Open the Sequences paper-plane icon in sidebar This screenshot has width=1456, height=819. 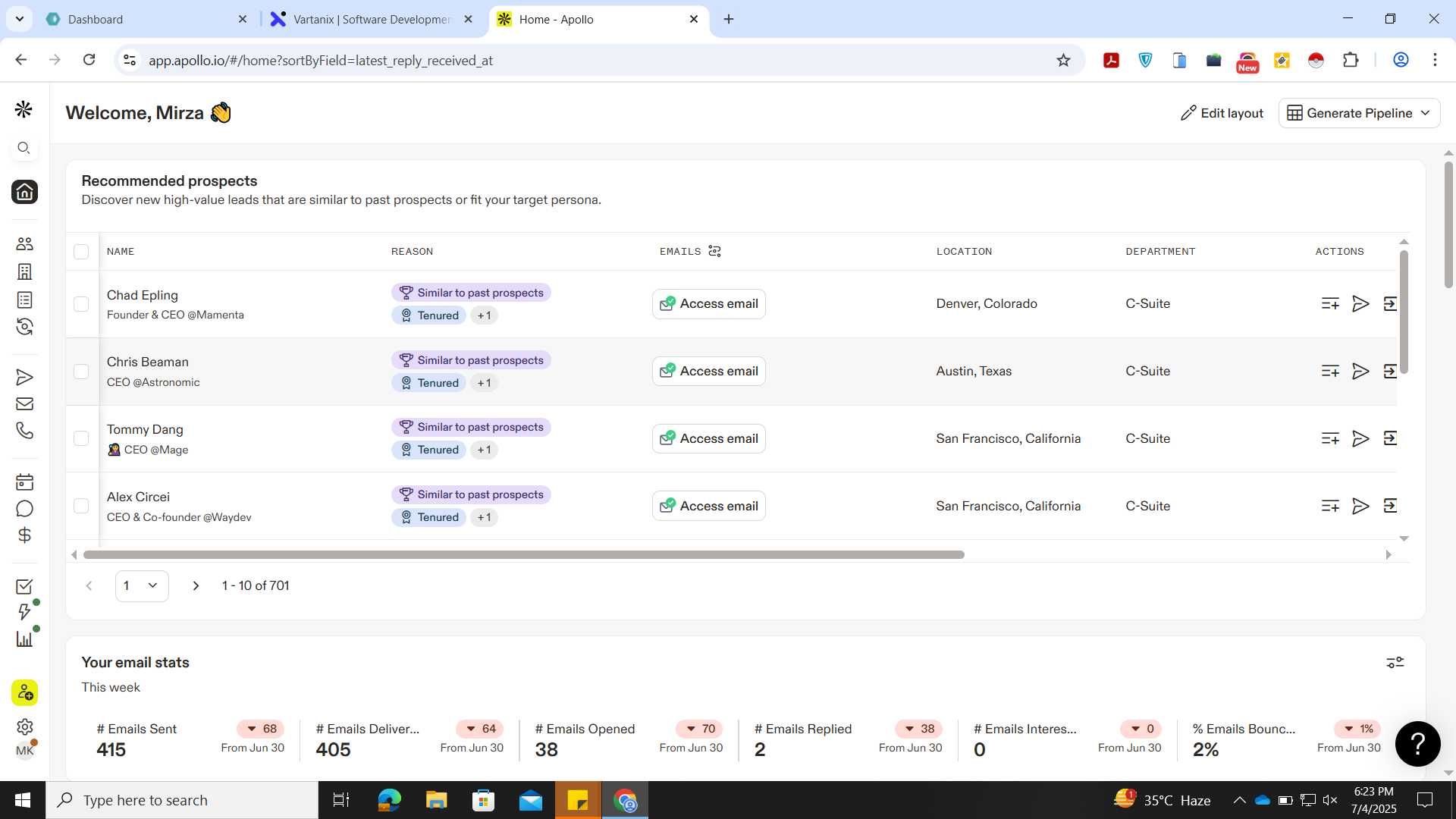(x=24, y=377)
